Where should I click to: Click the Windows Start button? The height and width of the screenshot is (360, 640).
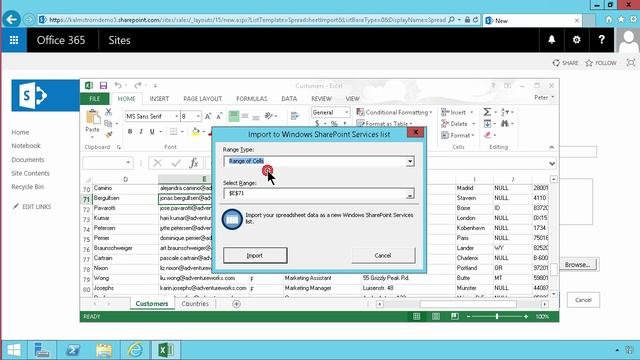(x=14, y=350)
